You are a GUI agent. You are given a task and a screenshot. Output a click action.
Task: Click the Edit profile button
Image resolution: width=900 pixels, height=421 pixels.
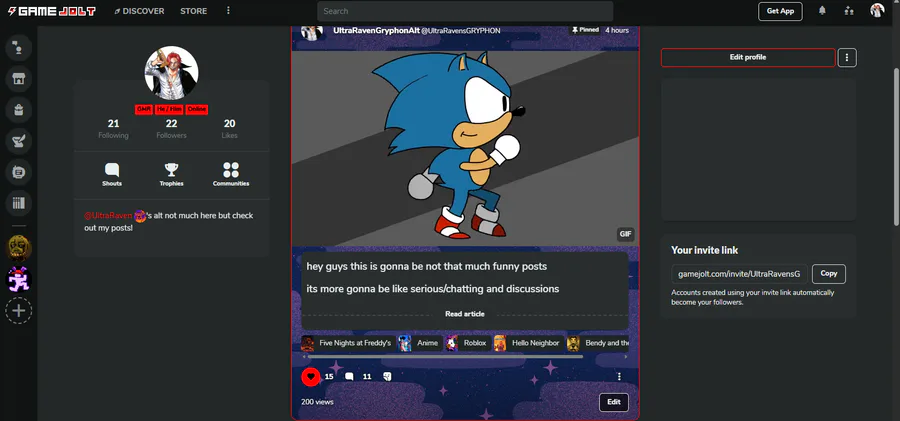point(748,57)
